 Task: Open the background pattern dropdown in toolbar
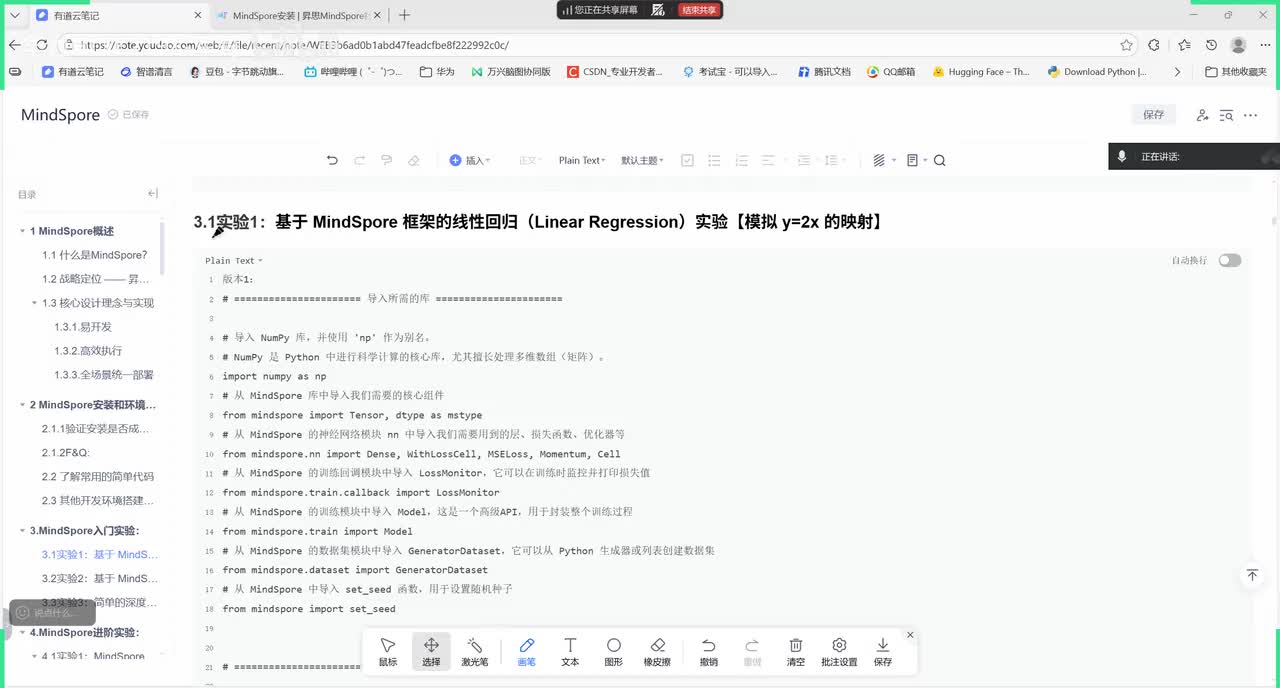coord(884,160)
